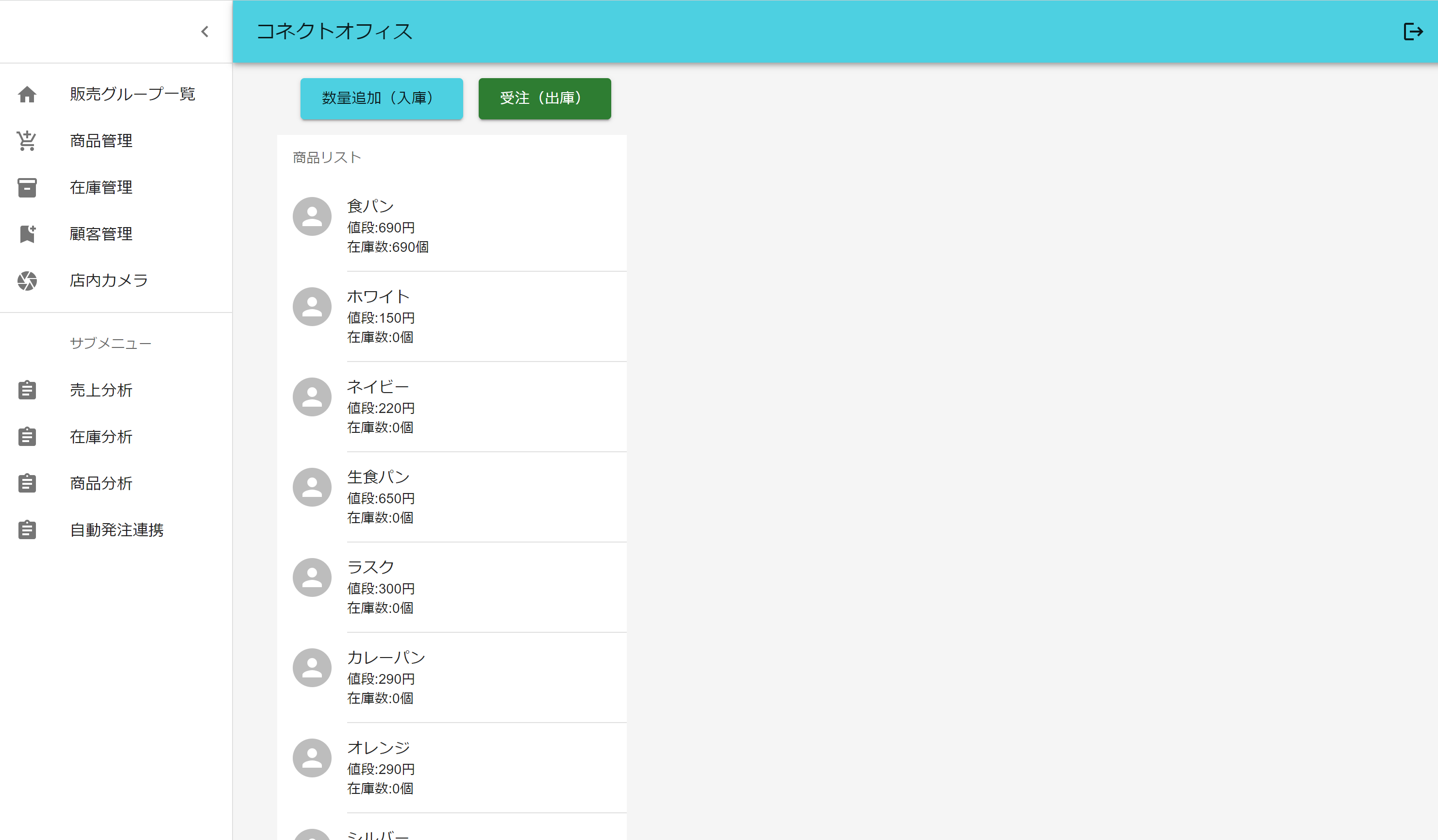Click the 値段:150円 price text
Image resolution: width=1438 pixels, height=840 pixels.
click(x=381, y=318)
